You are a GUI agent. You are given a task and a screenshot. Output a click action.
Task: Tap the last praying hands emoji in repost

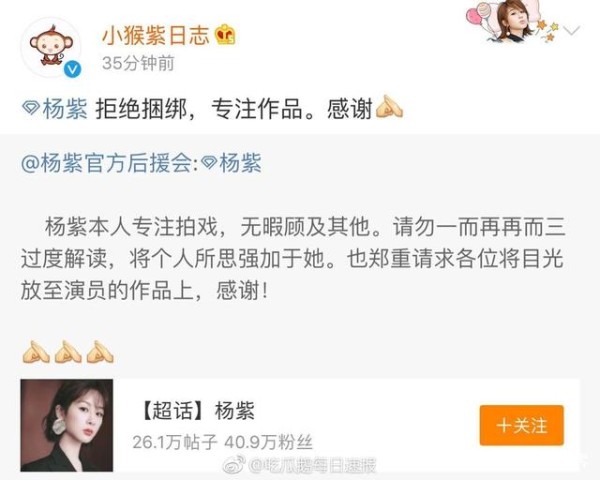(x=100, y=351)
